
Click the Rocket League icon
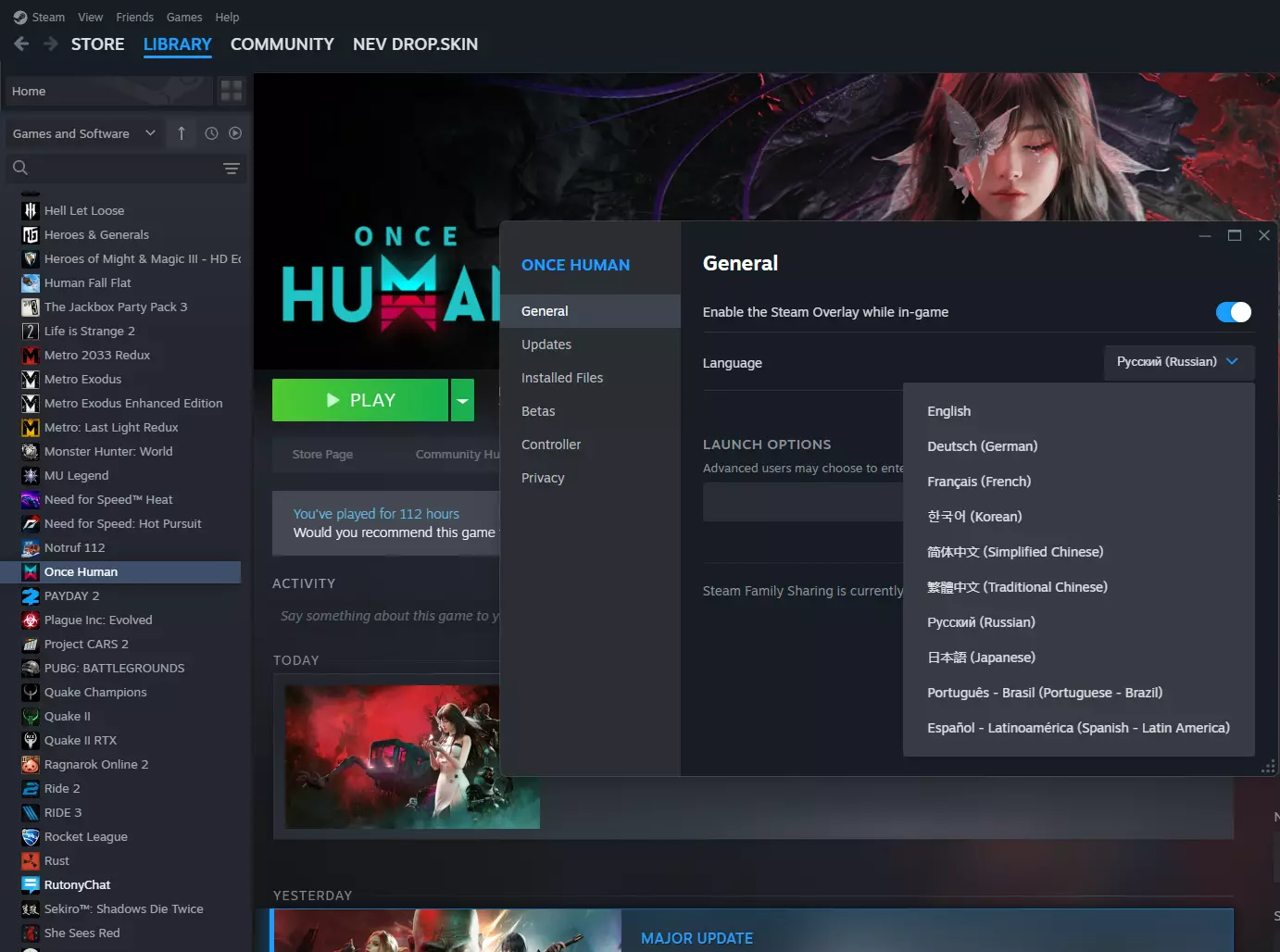(x=31, y=836)
